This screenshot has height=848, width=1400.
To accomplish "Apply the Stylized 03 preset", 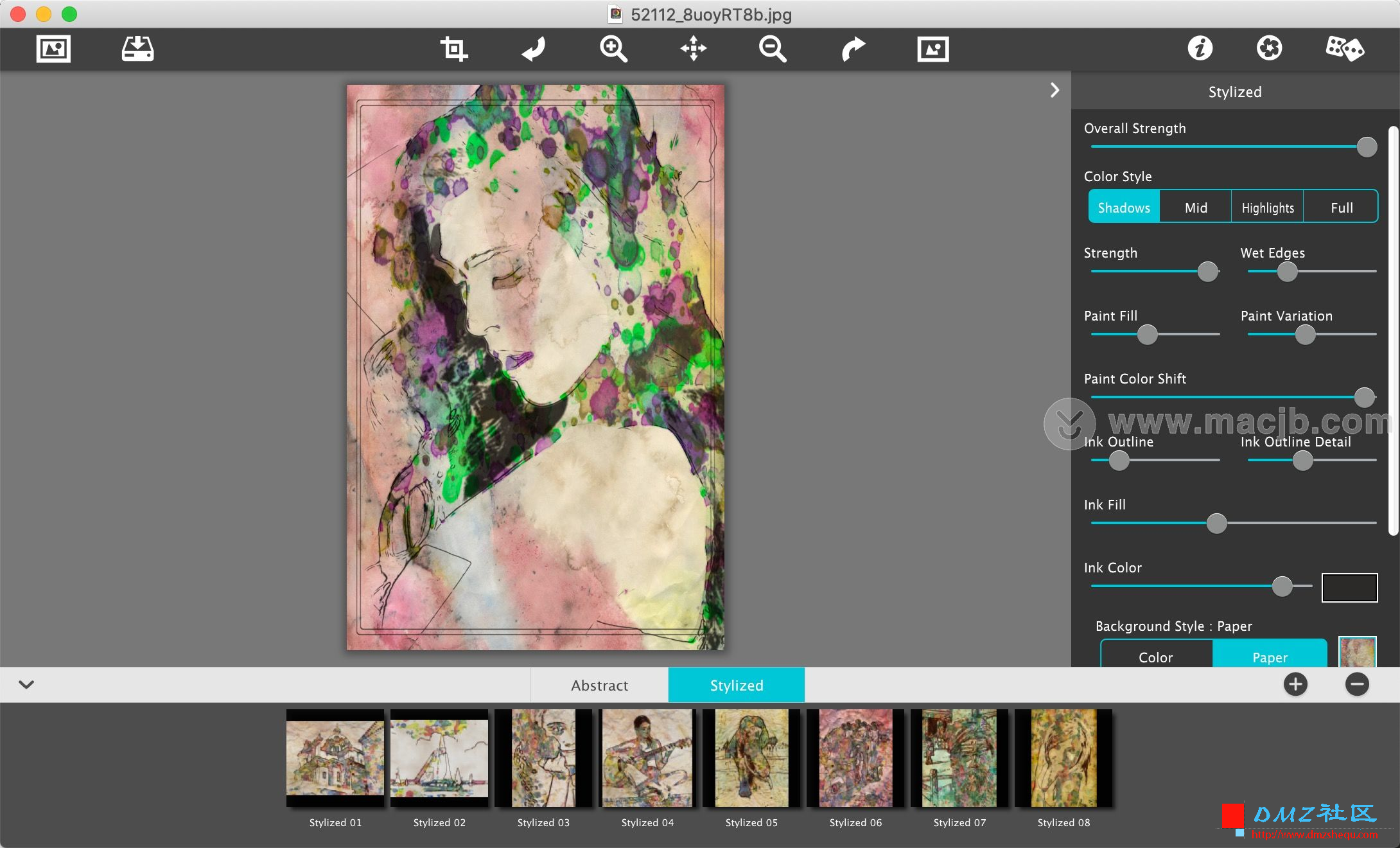I will click(543, 758).
